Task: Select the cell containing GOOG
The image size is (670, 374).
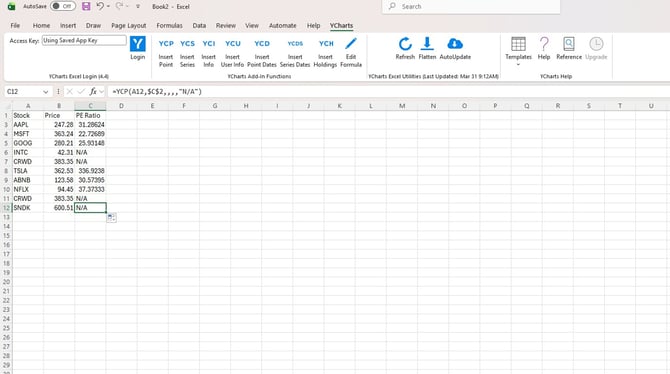Action: click(28, 143)
